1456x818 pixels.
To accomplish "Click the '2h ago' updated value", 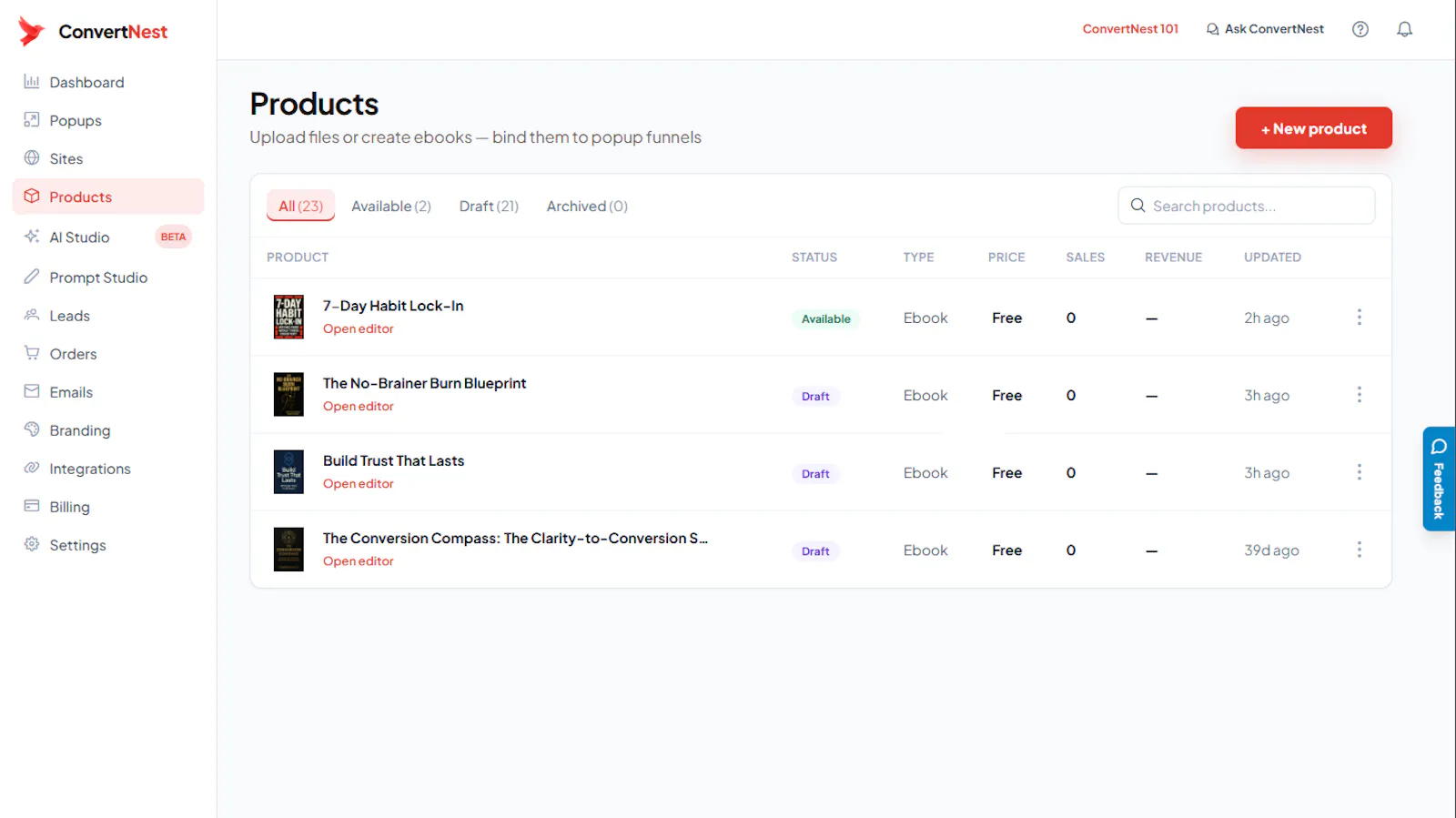I will (1267, 318).
